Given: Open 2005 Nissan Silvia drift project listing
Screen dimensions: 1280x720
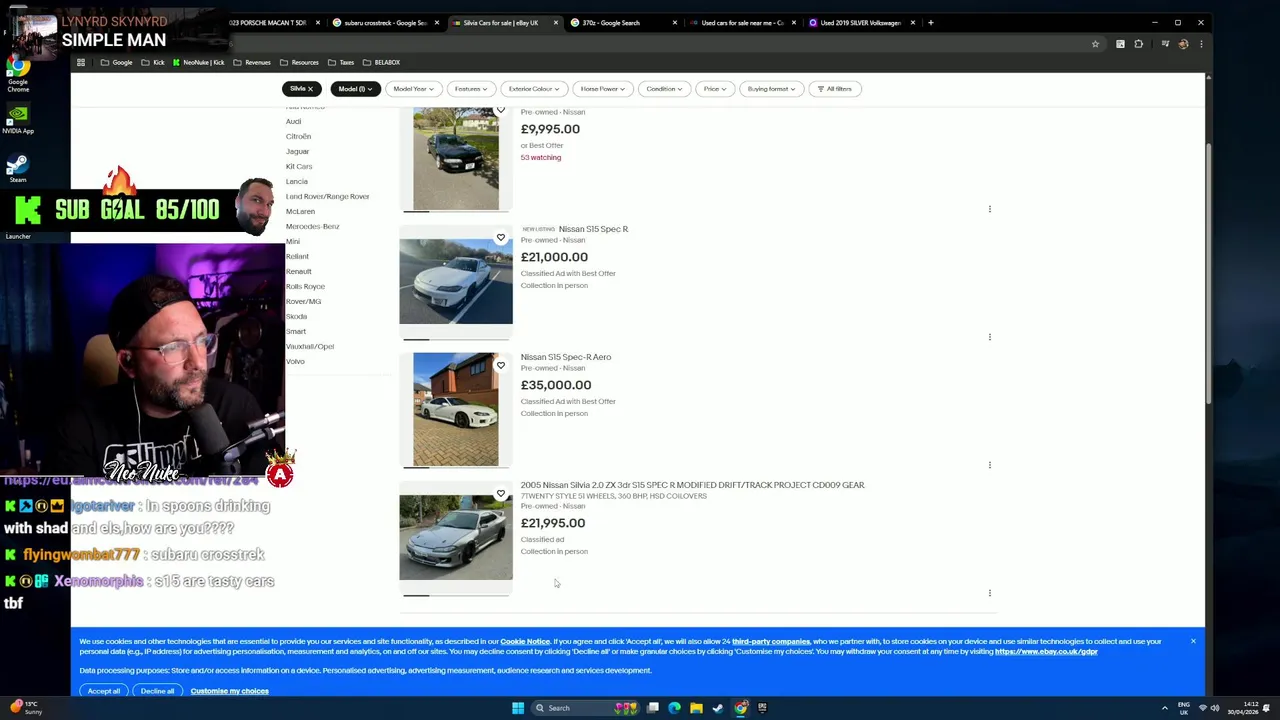Looking at the screenshot, I should (x=692, y=485).
